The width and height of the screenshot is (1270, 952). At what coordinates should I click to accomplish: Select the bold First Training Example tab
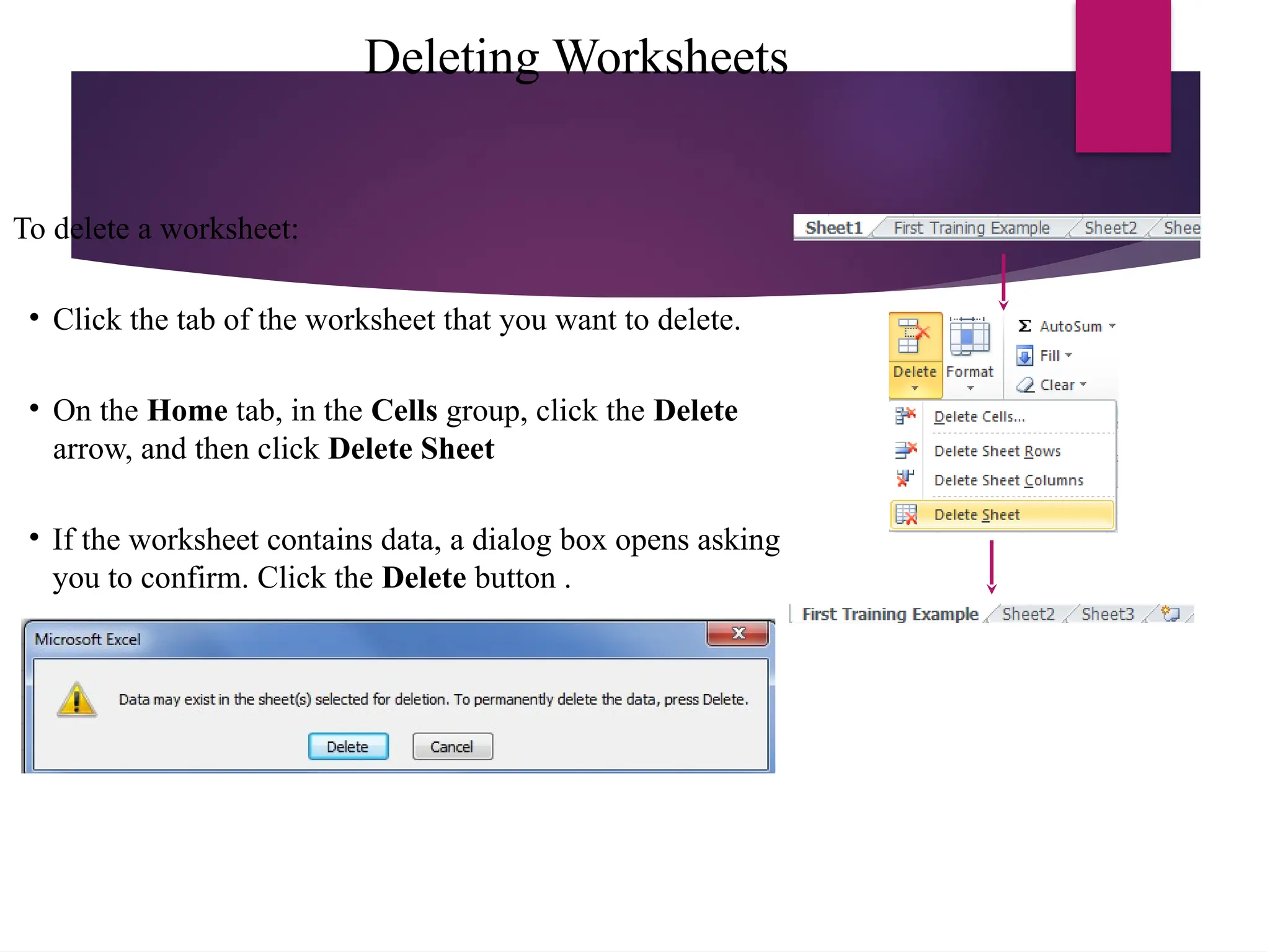pos(890,614)
